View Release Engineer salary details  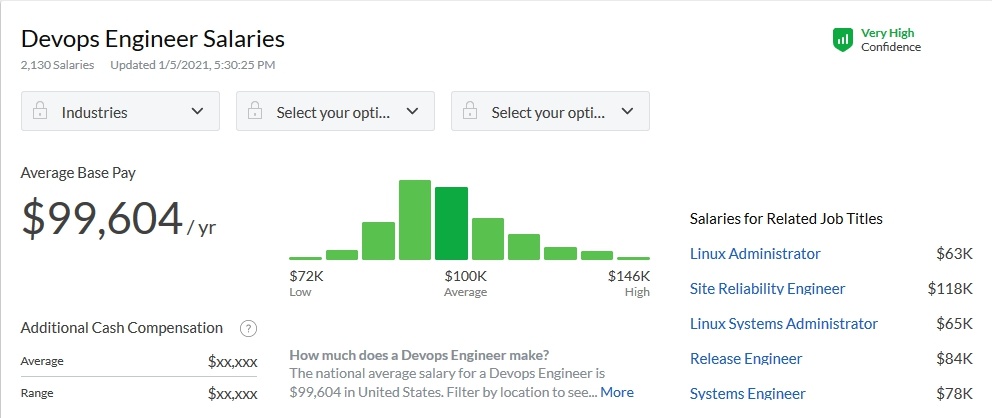tap(746, 359)
